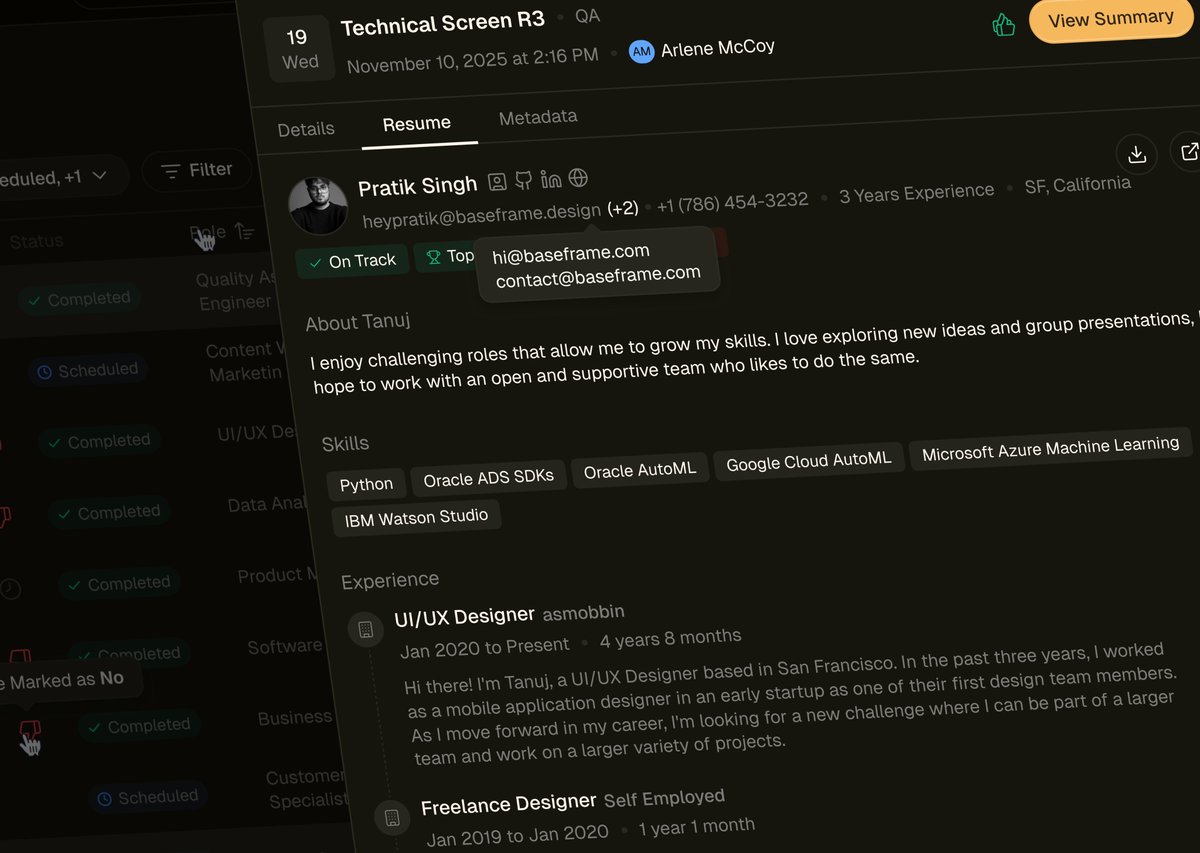Click the phone number +1 (786) 454-3232
This screenshot has height=853, width=1200.
coord(732,202)
